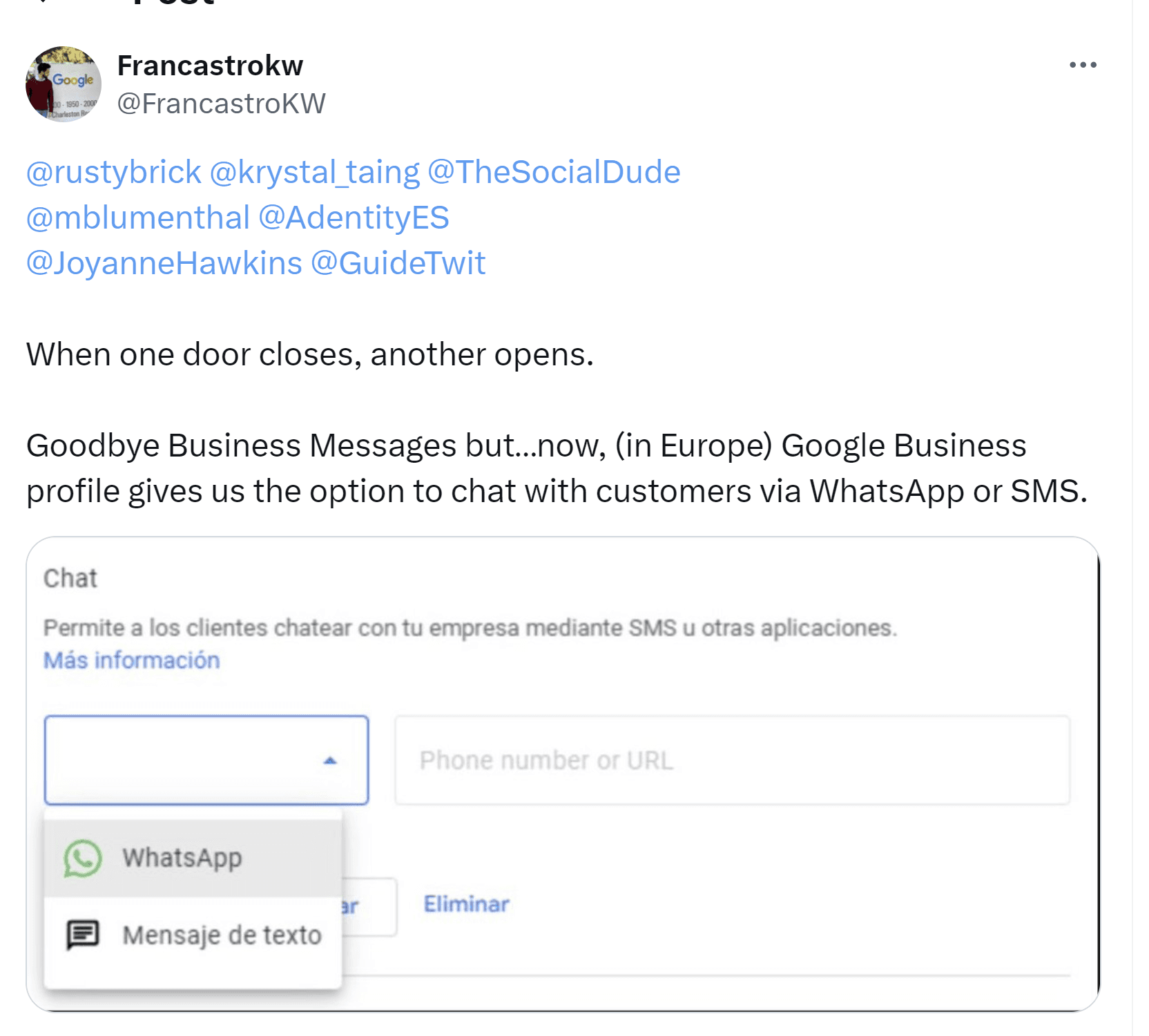Open the chat application selector box
The width and height of the screenshot is (1149, 1036).
[206, 760]
